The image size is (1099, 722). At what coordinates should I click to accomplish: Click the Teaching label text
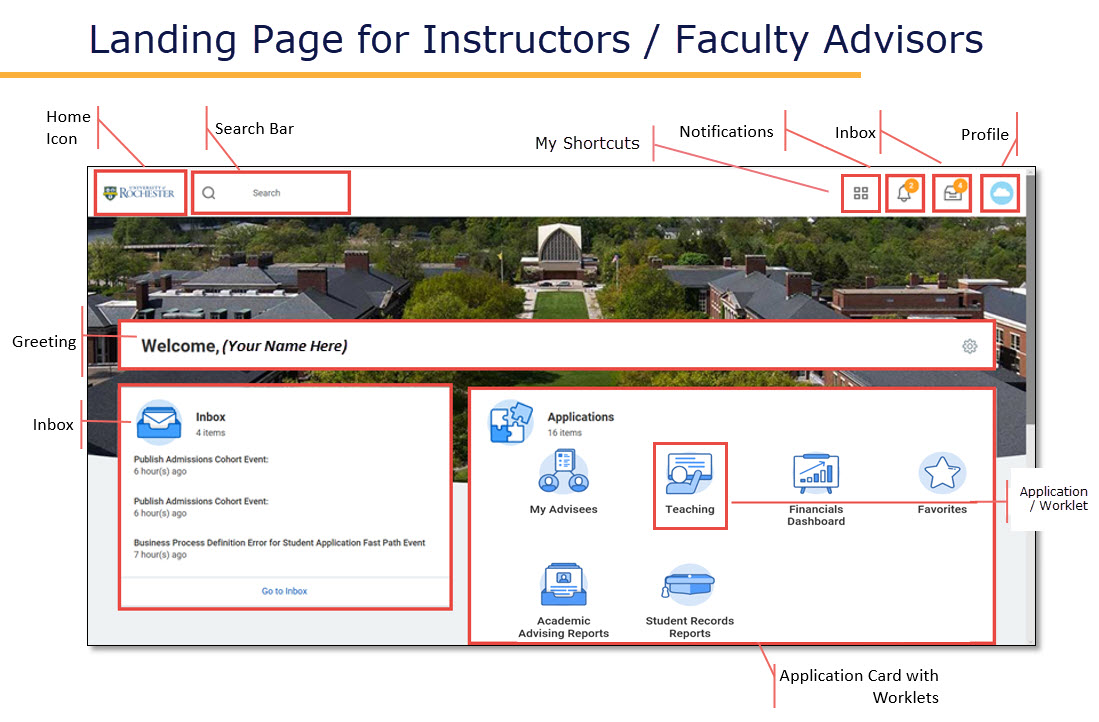(x=690, y=510)
